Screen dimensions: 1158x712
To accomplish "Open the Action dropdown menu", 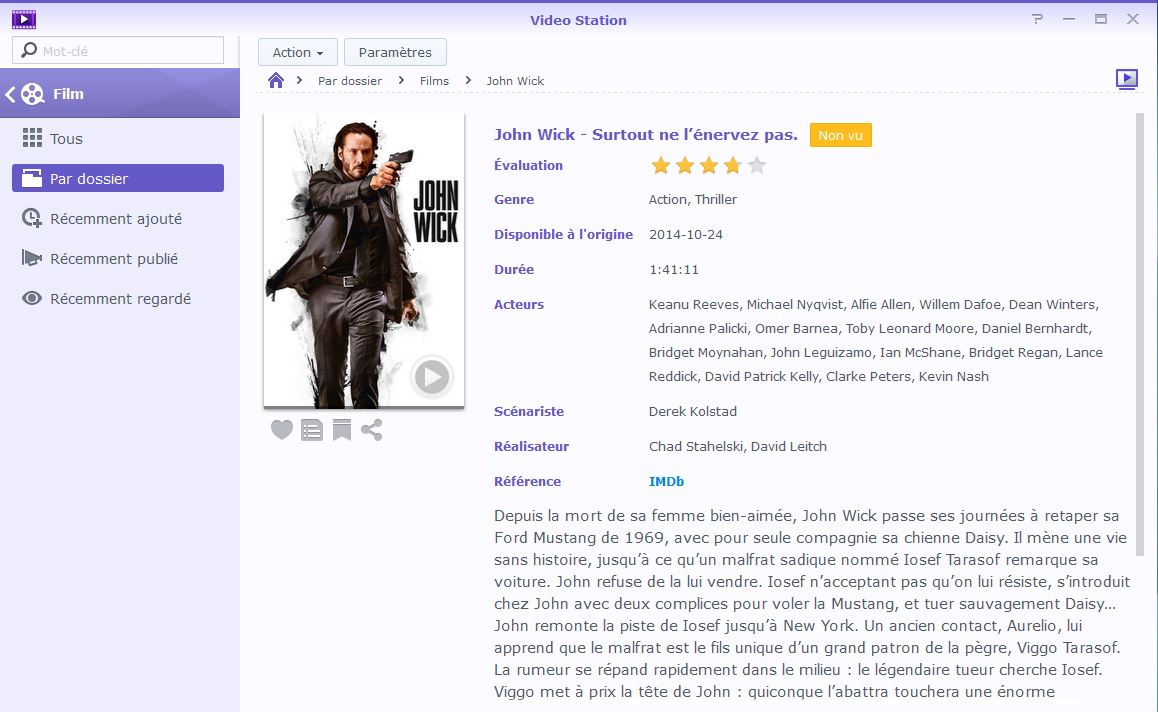I will [x=298, y=52].
